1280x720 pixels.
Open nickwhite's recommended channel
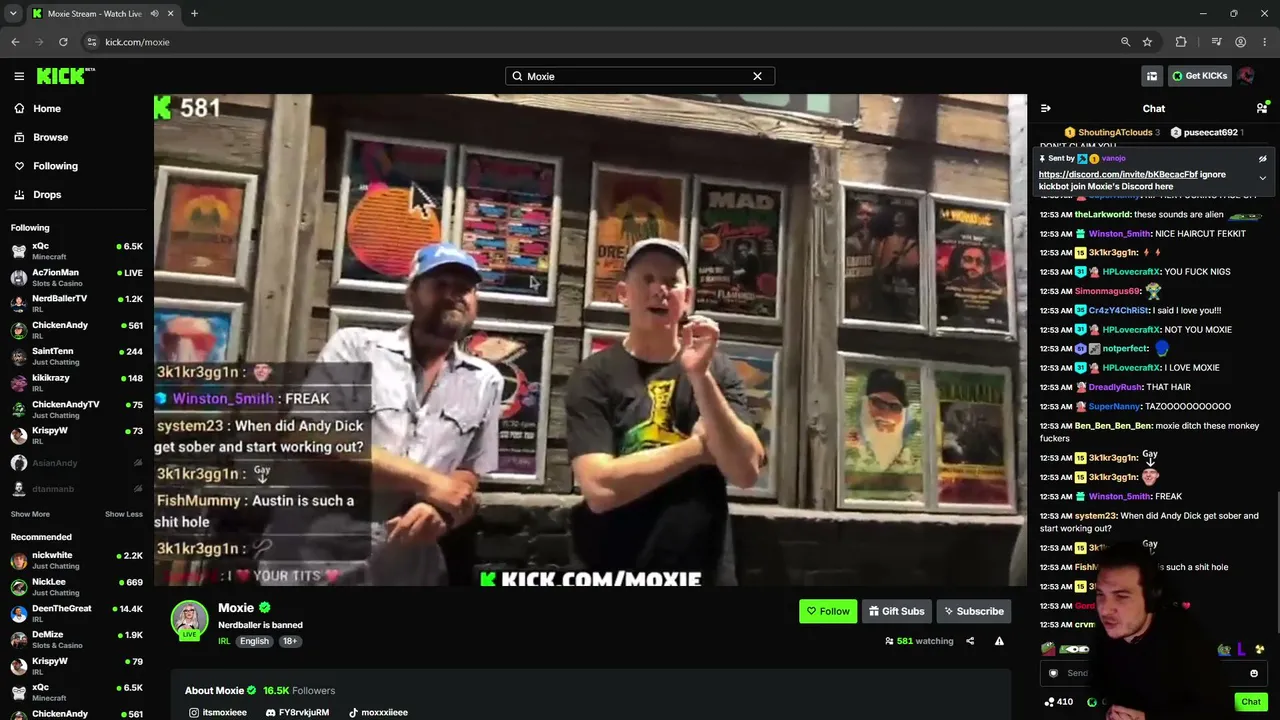tap(75, 560)
